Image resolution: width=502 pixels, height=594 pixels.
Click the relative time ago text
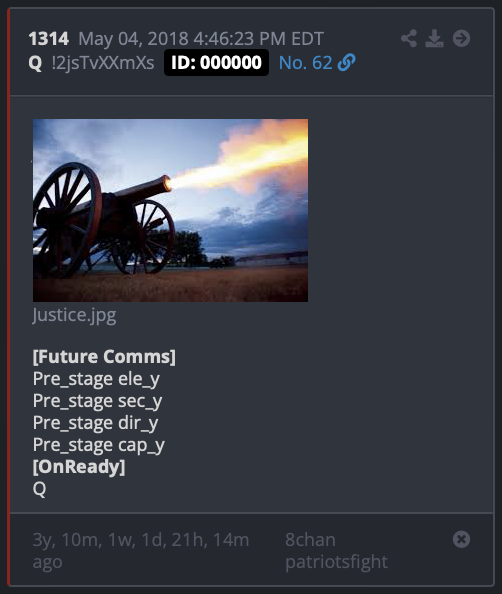click(x=141, y=550)
